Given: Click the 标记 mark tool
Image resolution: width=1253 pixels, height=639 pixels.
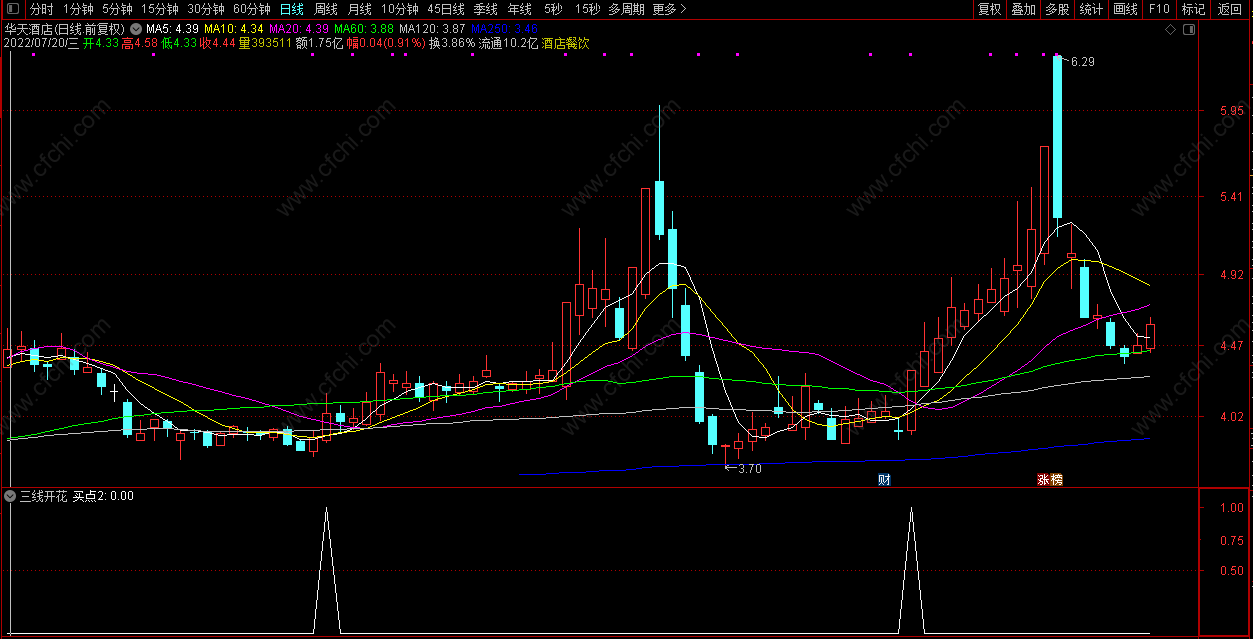Looking at the screenshot, I should tap(1193, 9).
